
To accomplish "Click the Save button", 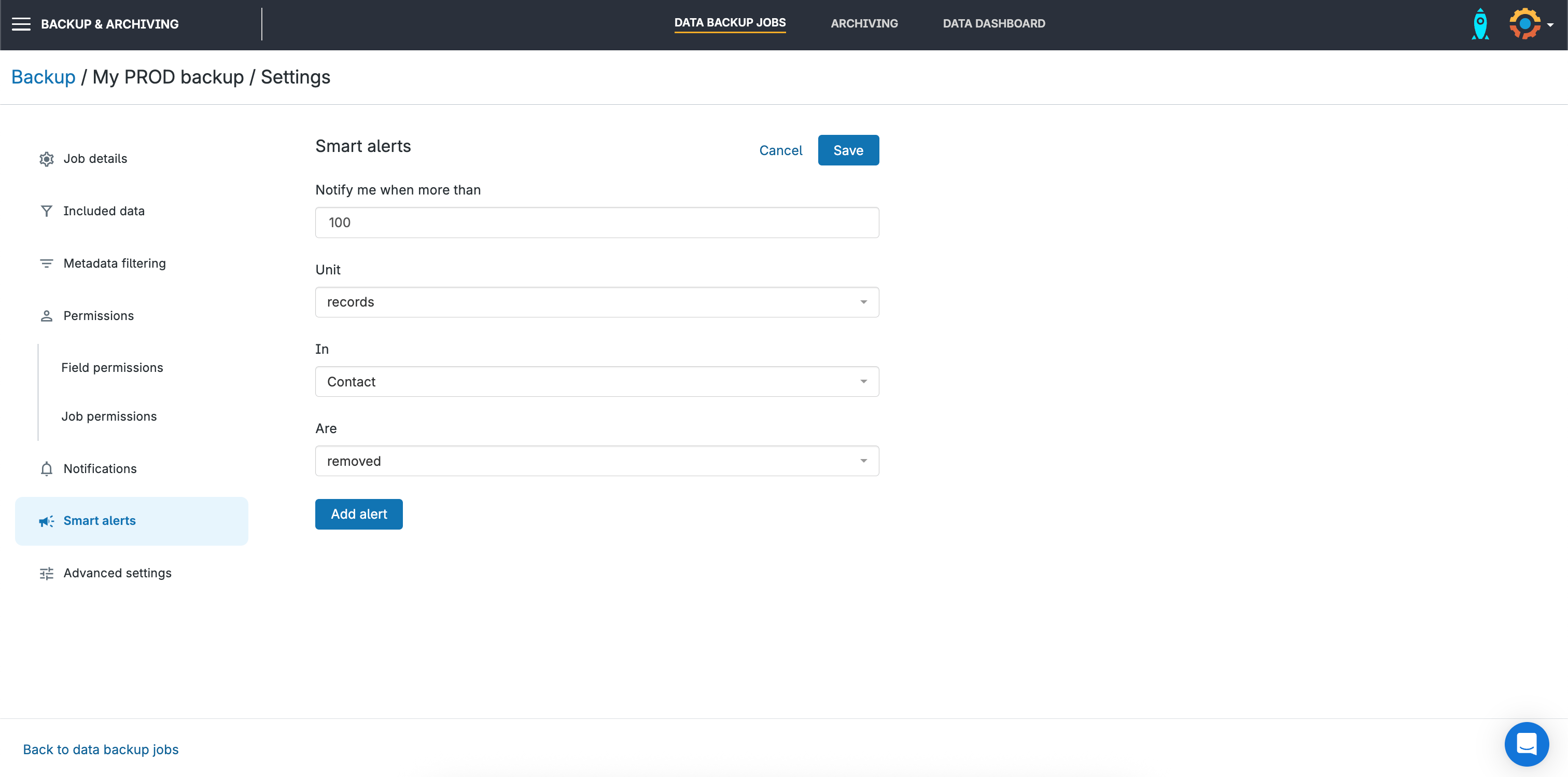I will (848, 150).
